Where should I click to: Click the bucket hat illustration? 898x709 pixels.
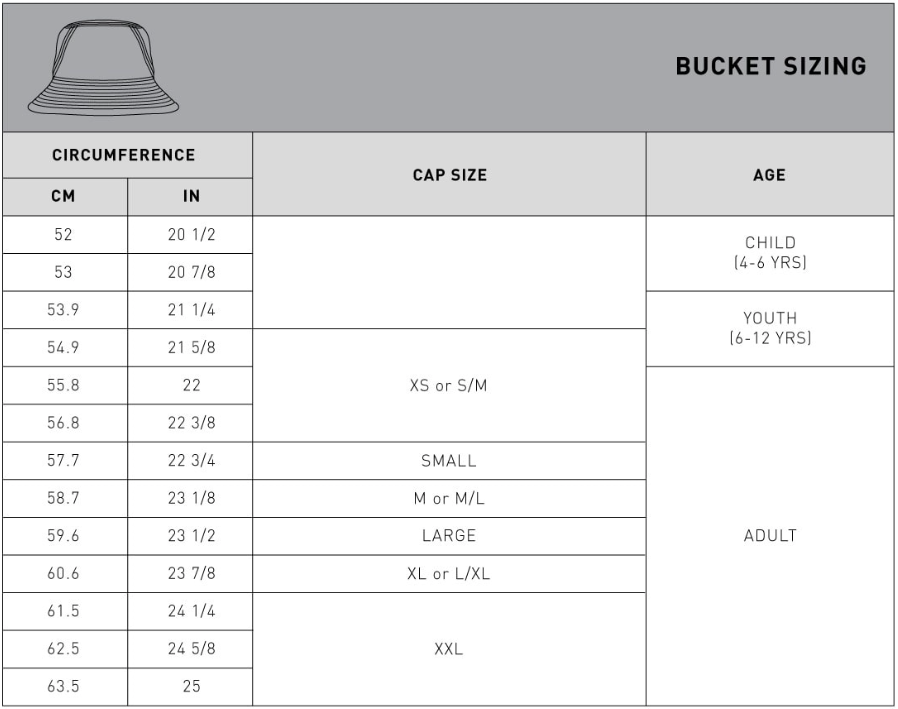[104, 68]
